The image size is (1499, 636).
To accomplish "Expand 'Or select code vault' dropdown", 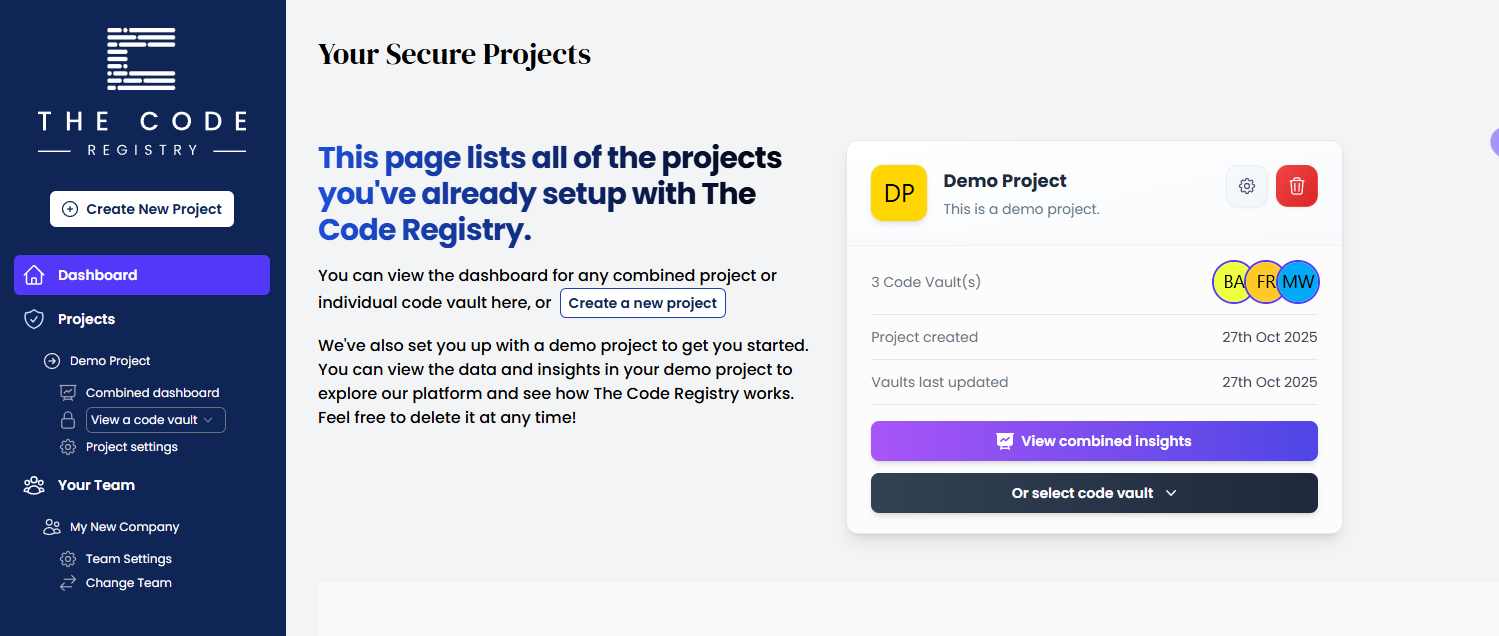I will [x=1094, y=493].
